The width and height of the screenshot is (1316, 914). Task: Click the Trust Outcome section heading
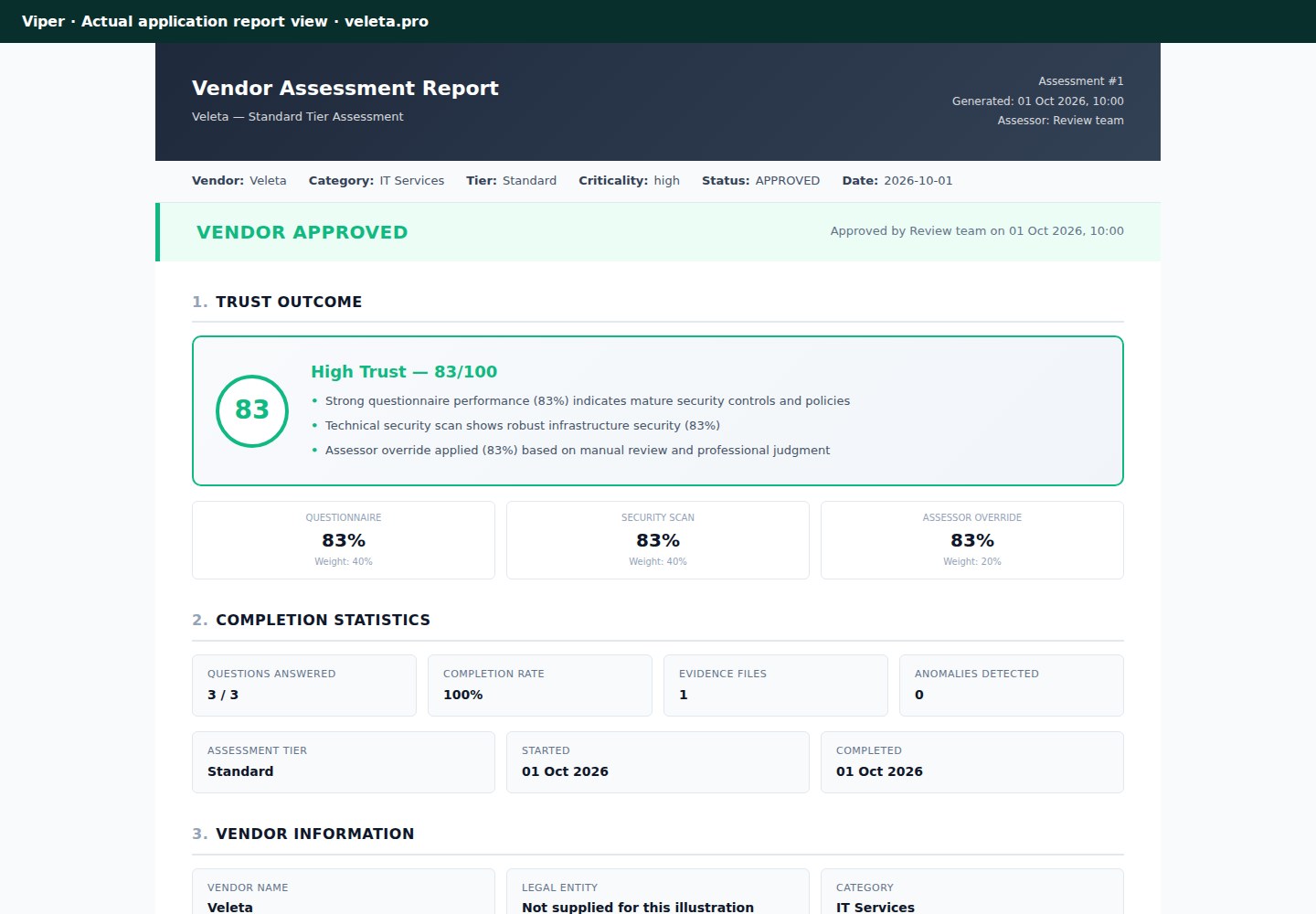(x=277, y=302)
